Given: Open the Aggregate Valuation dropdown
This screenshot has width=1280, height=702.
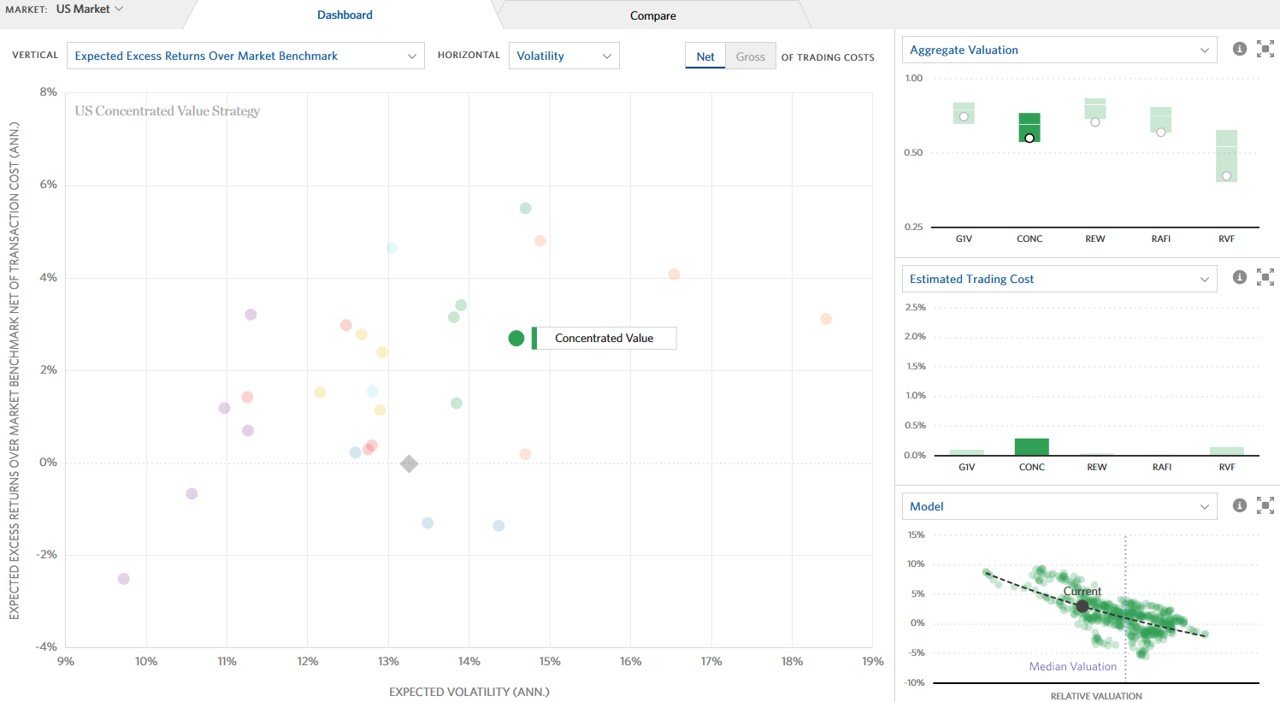Looking at the screenshot, I should 1060,50.
